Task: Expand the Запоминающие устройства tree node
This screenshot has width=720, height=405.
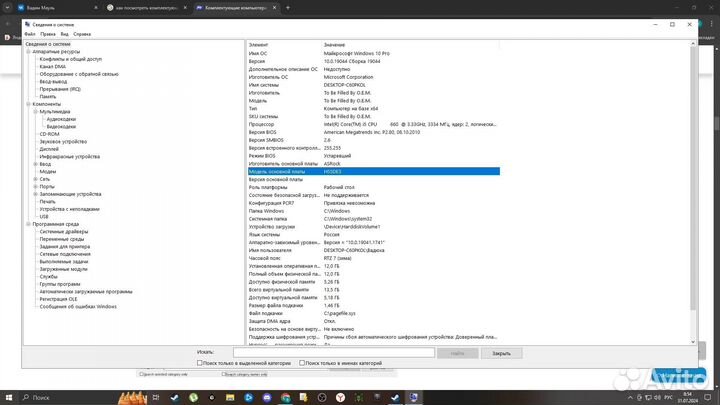Action: [x=36, y=194]
